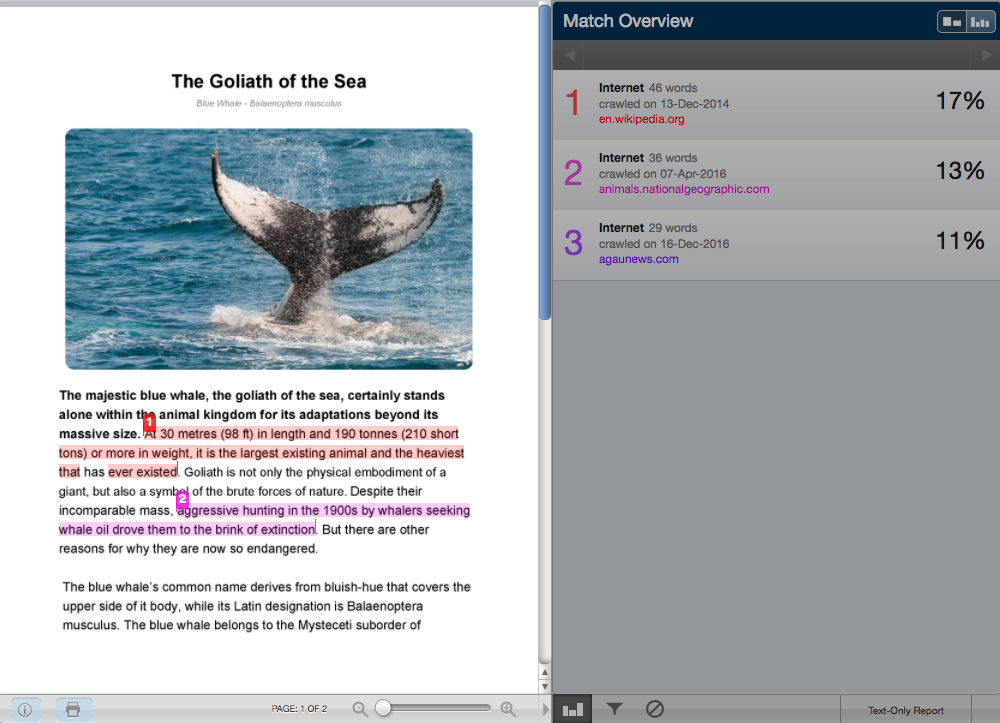
Task: Click the zoom in magnifier icon
Action: pyautogui.click(x=508, y=709)
